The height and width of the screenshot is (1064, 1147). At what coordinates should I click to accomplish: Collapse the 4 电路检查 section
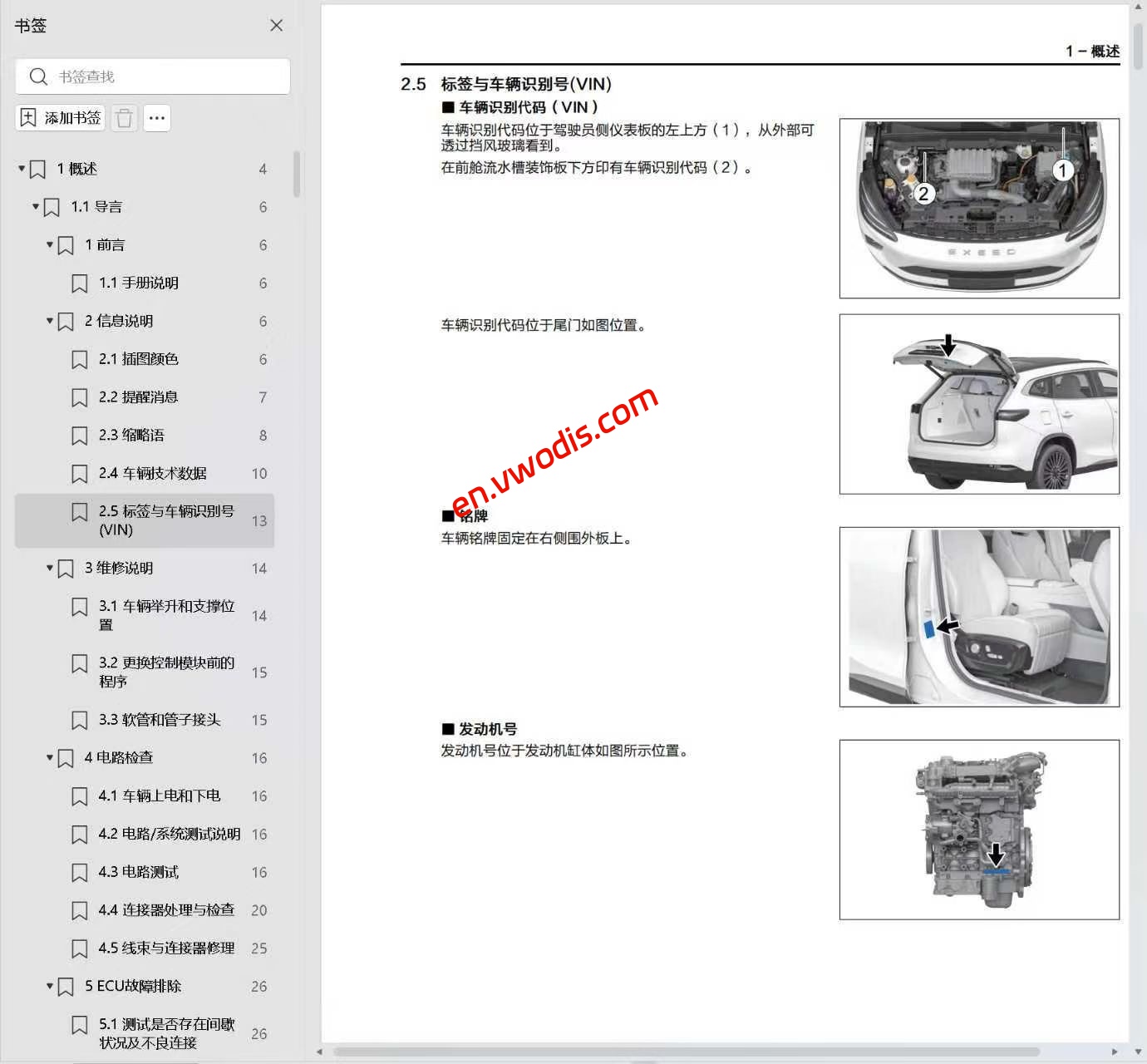point(49,757)
